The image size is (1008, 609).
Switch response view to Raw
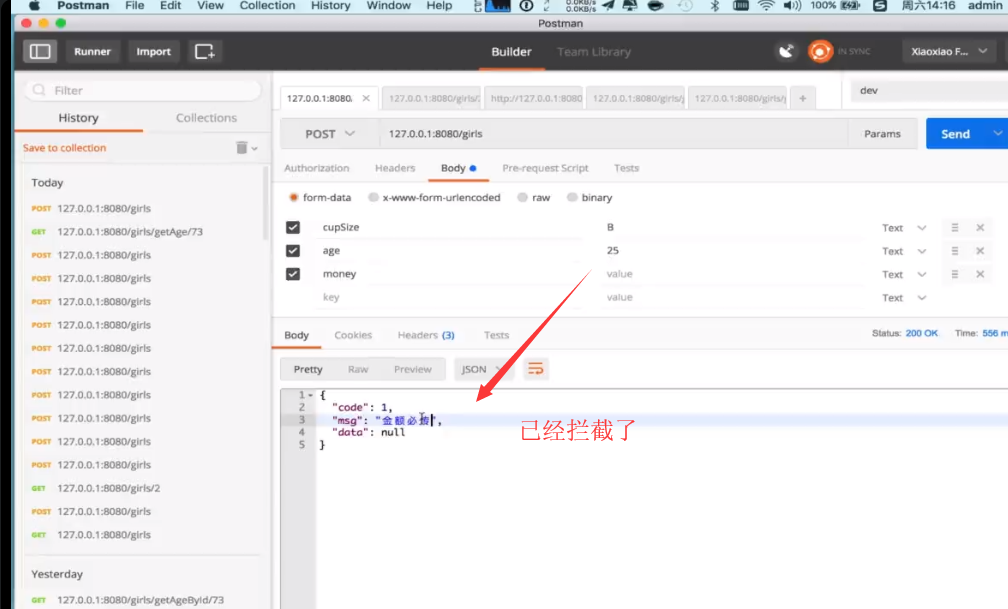point(357,369)
